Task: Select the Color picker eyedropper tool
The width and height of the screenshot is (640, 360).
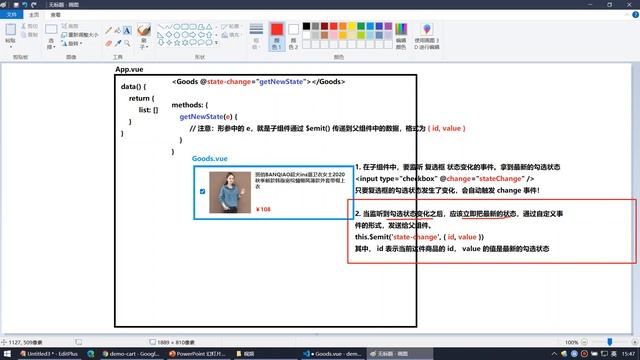Action: click(x=118, y=43)
